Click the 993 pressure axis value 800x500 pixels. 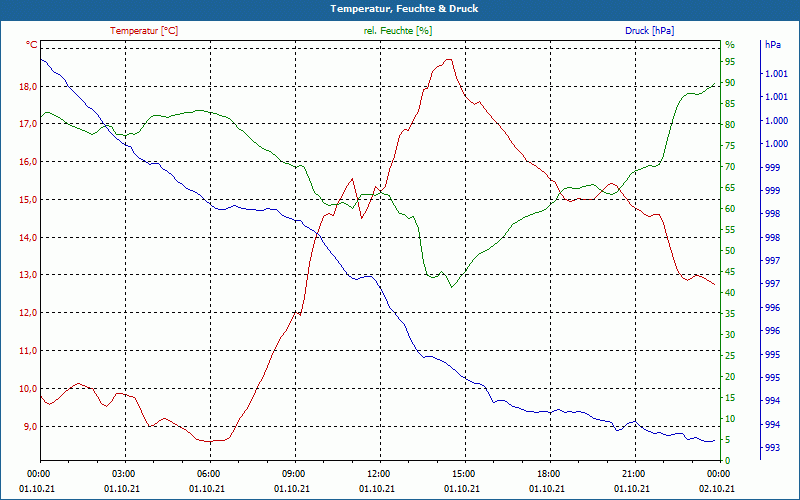click(771, 448)
